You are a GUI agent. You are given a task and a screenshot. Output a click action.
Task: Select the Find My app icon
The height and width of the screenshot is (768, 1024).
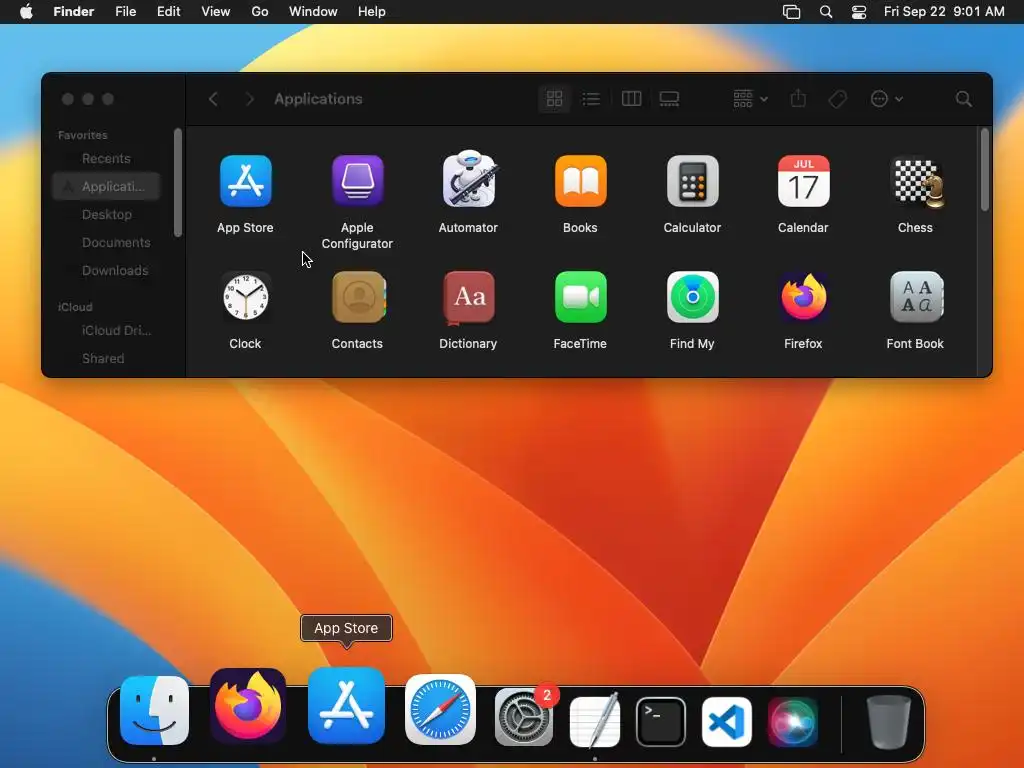point(692,297)
